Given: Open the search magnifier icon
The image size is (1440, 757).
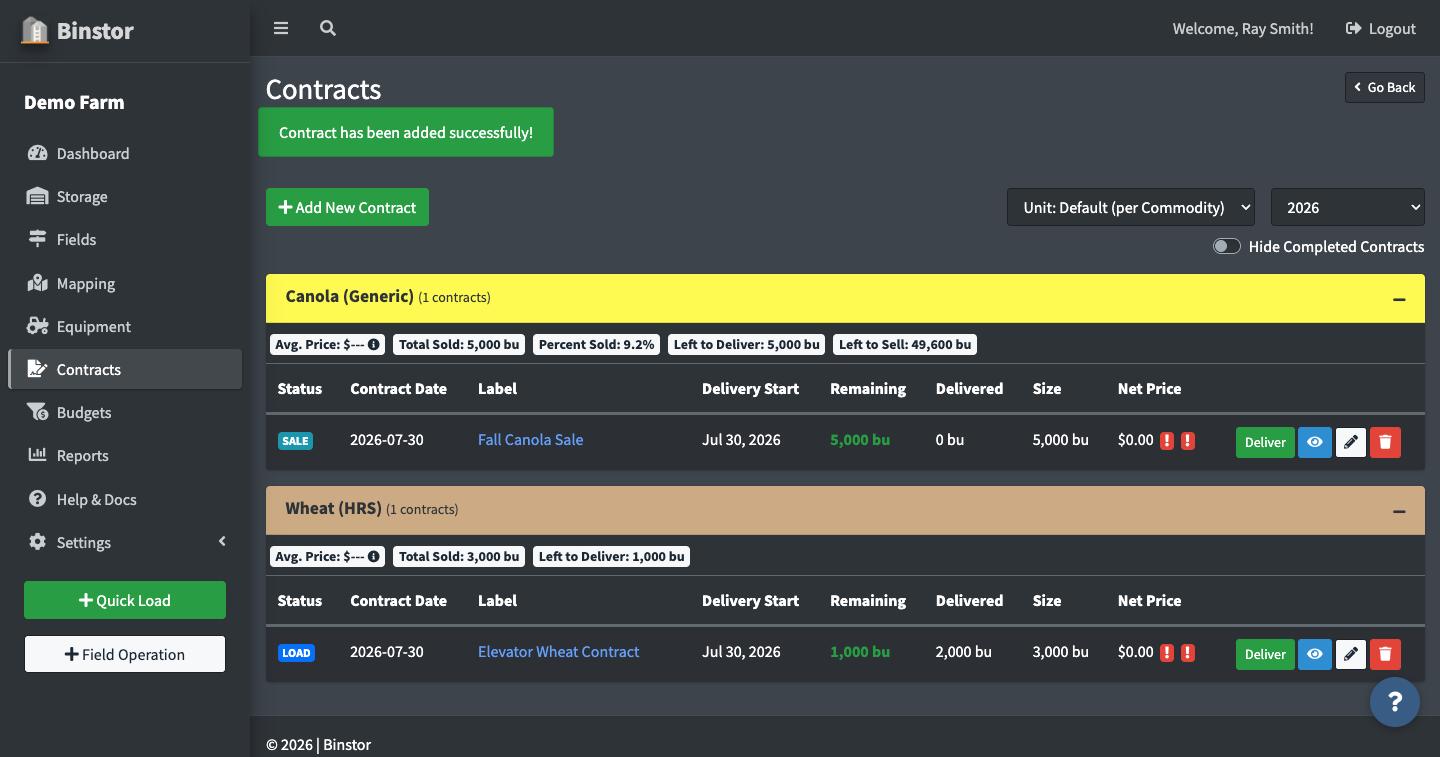Looking at the screenshot, I should [328, 28].
